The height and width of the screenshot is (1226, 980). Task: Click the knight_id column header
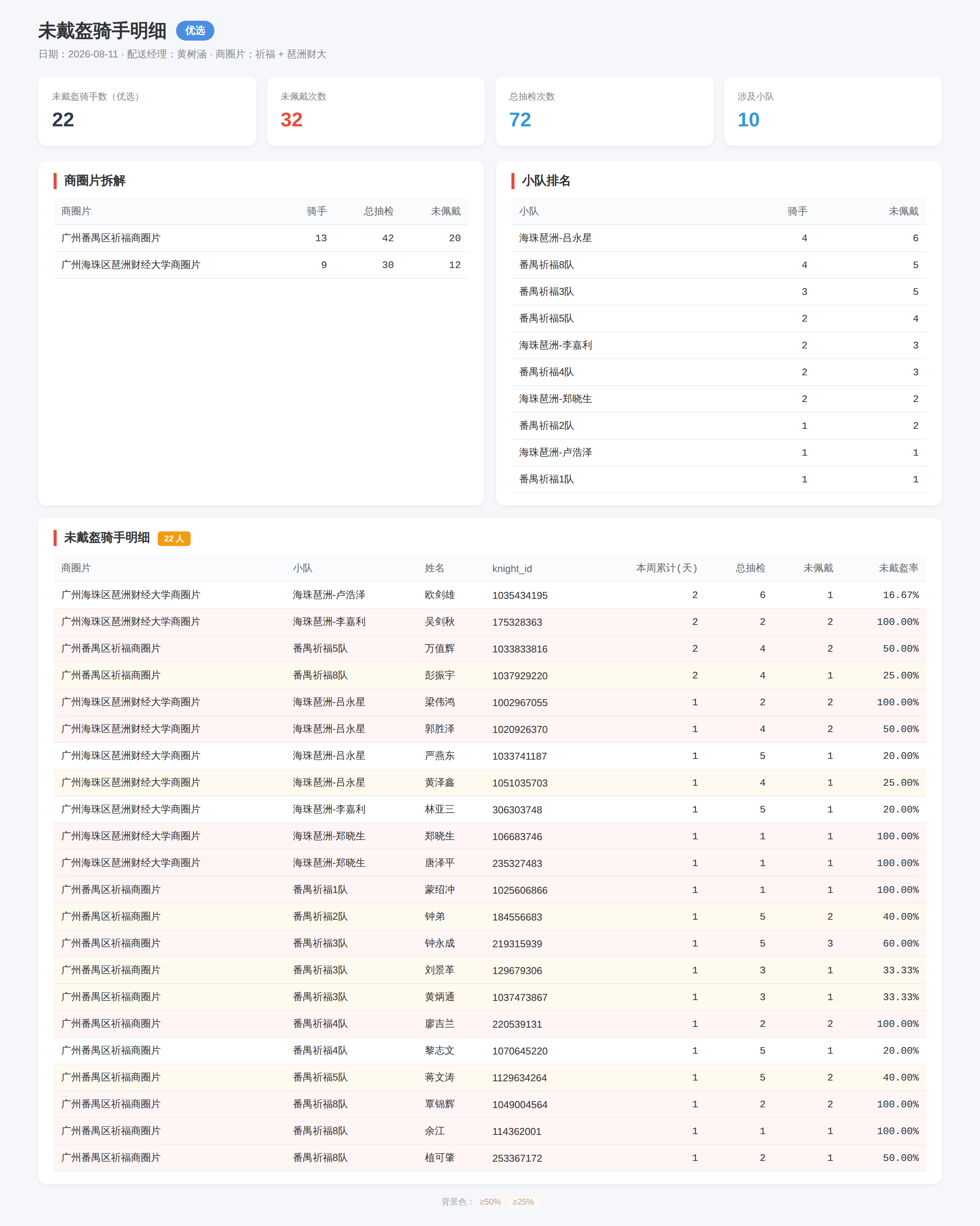[x=512, y=569]
